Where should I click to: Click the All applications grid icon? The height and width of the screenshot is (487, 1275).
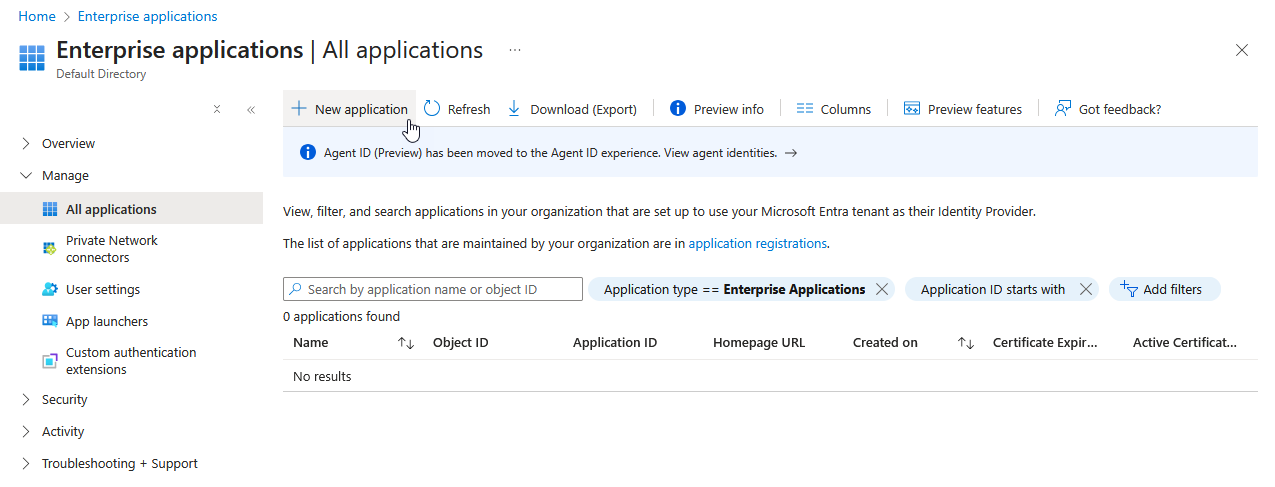tap(50, 209)
